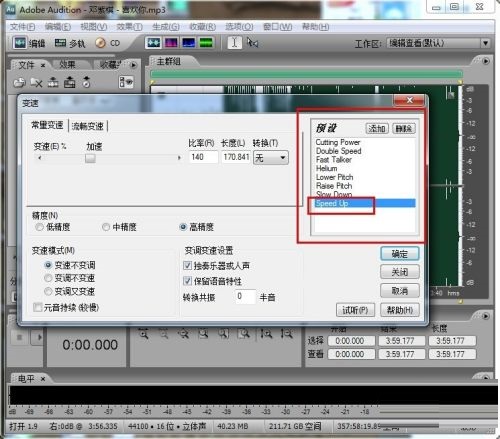Select the Double Speed preset
The height and width of the screenshot is (439, 500).
(339, 151)
